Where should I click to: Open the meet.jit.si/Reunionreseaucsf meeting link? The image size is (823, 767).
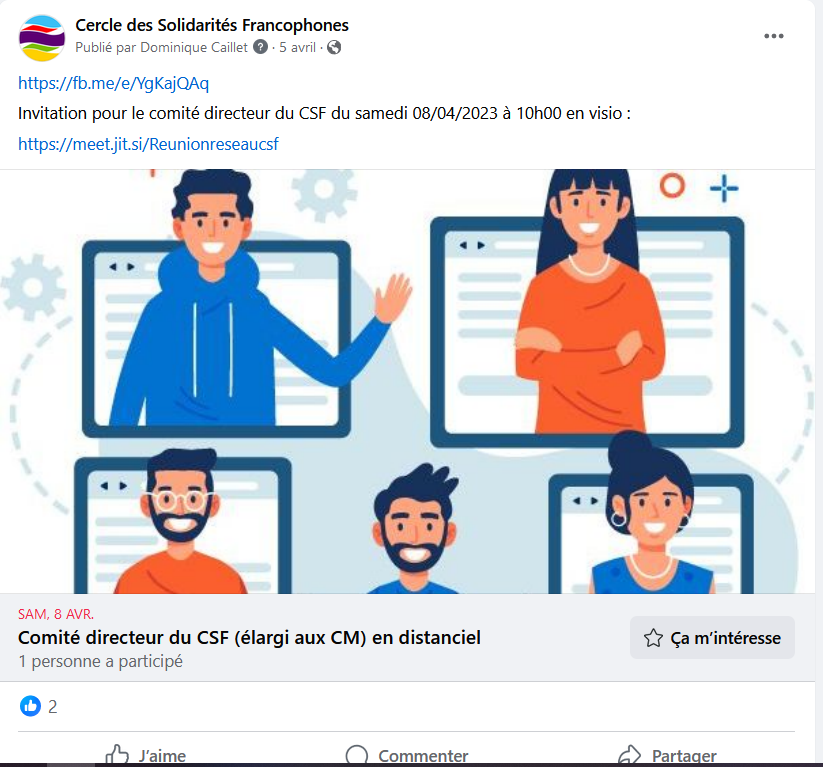(148, 144)
